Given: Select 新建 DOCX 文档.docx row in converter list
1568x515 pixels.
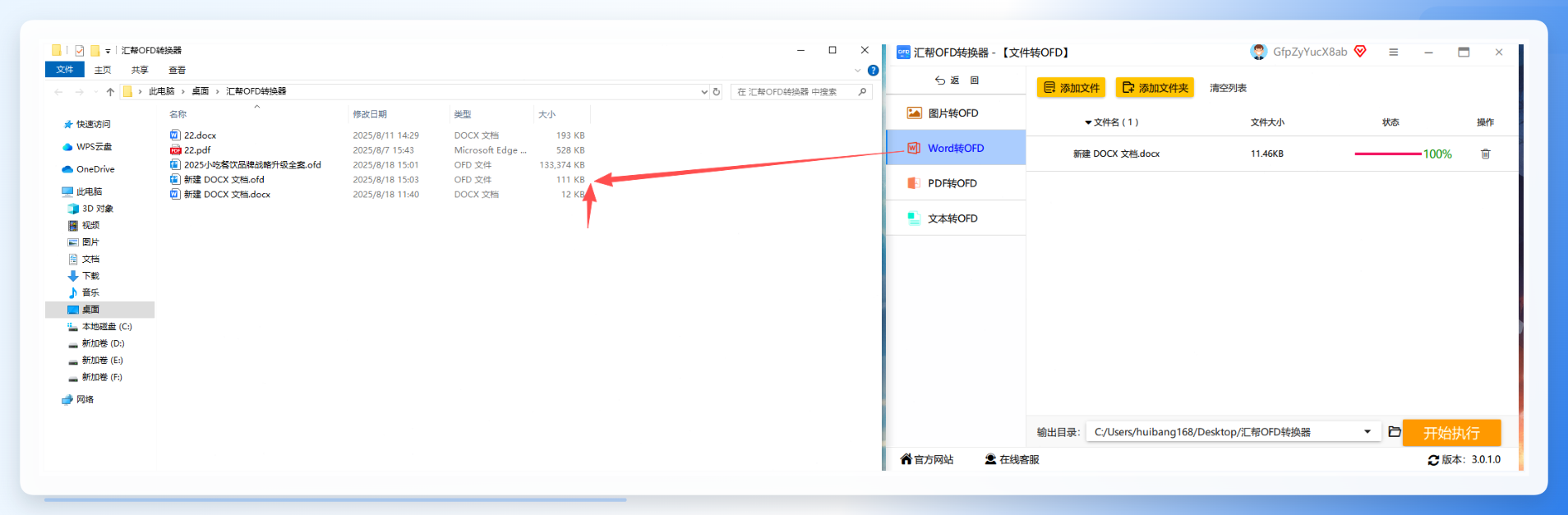Looking at the screenshot, I should [x=1272, y=154].
